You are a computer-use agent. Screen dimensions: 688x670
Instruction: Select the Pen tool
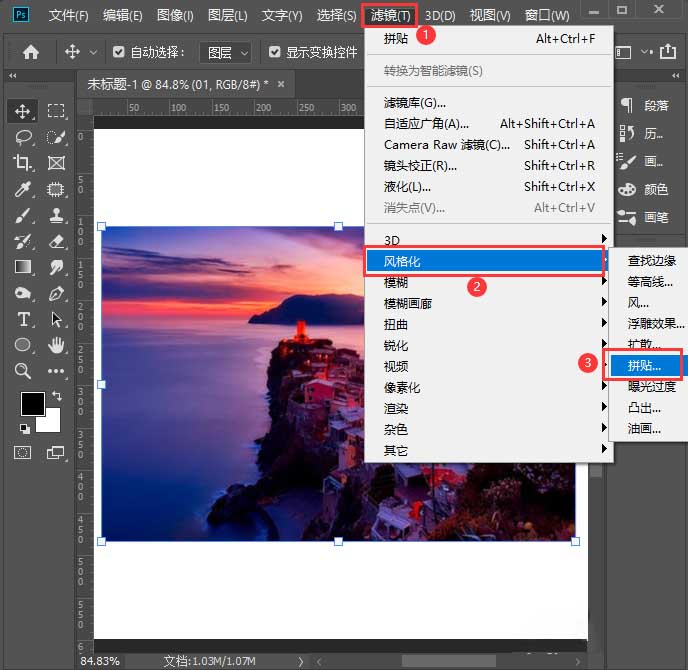(56, 293)
